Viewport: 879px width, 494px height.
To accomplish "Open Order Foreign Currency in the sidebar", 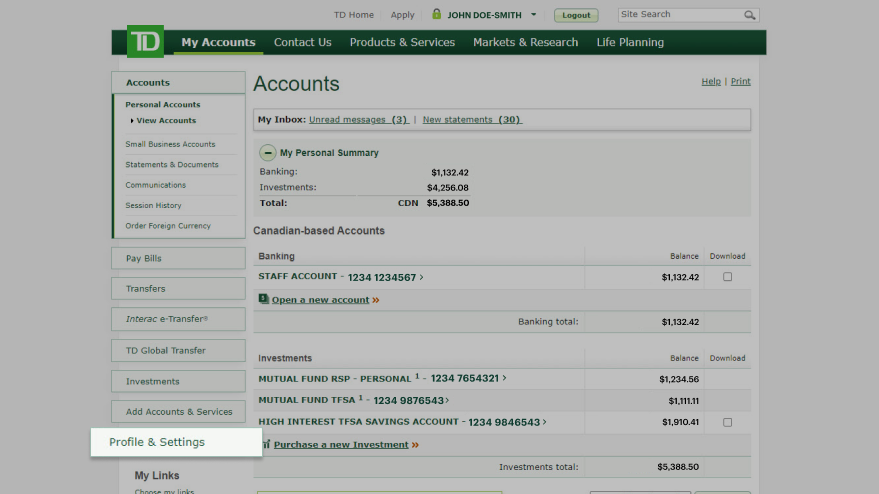I will (x=168, y=226).
